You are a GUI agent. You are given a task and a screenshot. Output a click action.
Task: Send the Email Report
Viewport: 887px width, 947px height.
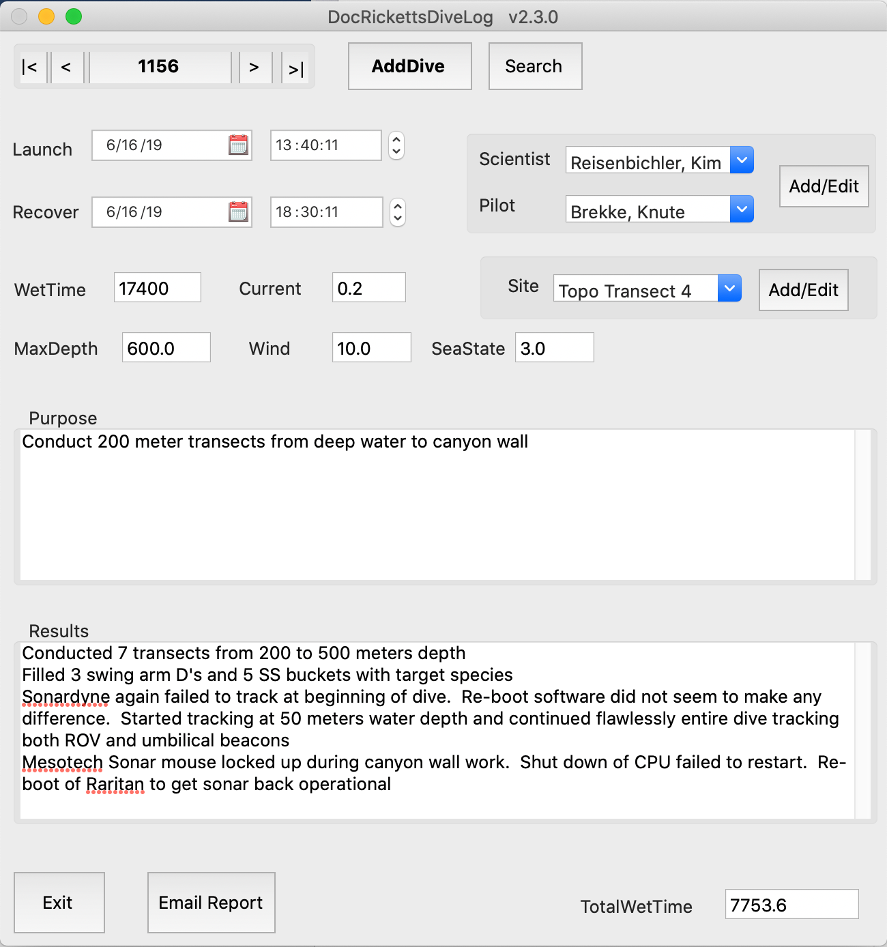click(x=211, y=903)
